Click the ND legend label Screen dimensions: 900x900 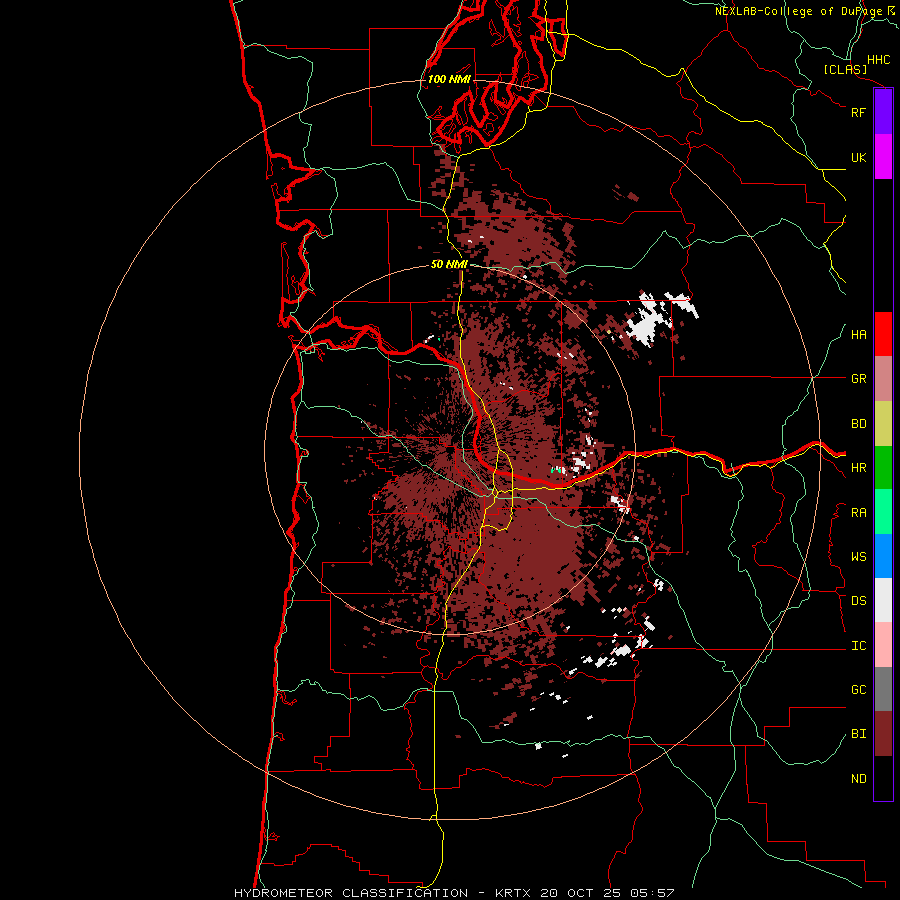point(859,779)
